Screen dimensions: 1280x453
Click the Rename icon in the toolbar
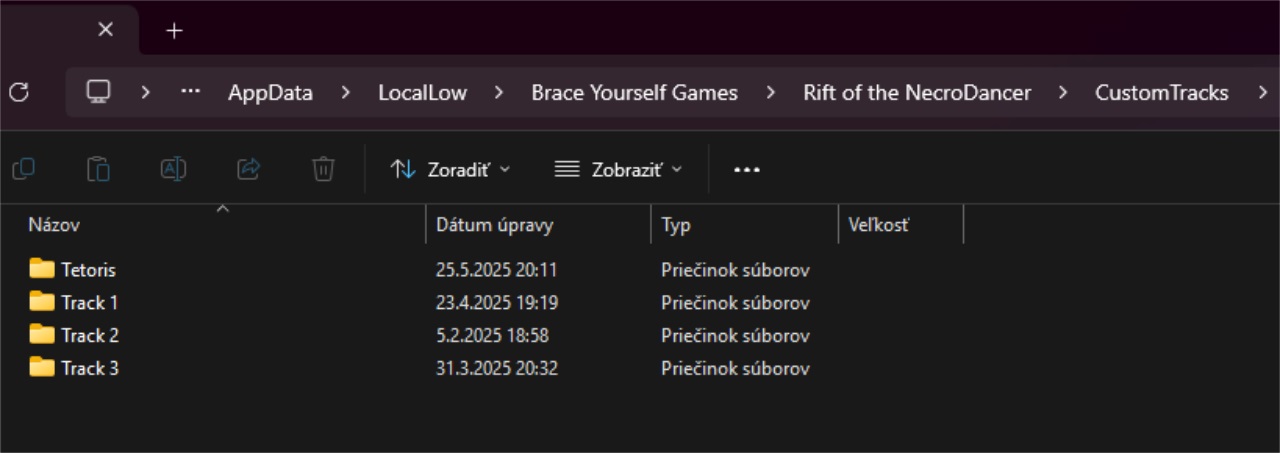click(173, 169)
